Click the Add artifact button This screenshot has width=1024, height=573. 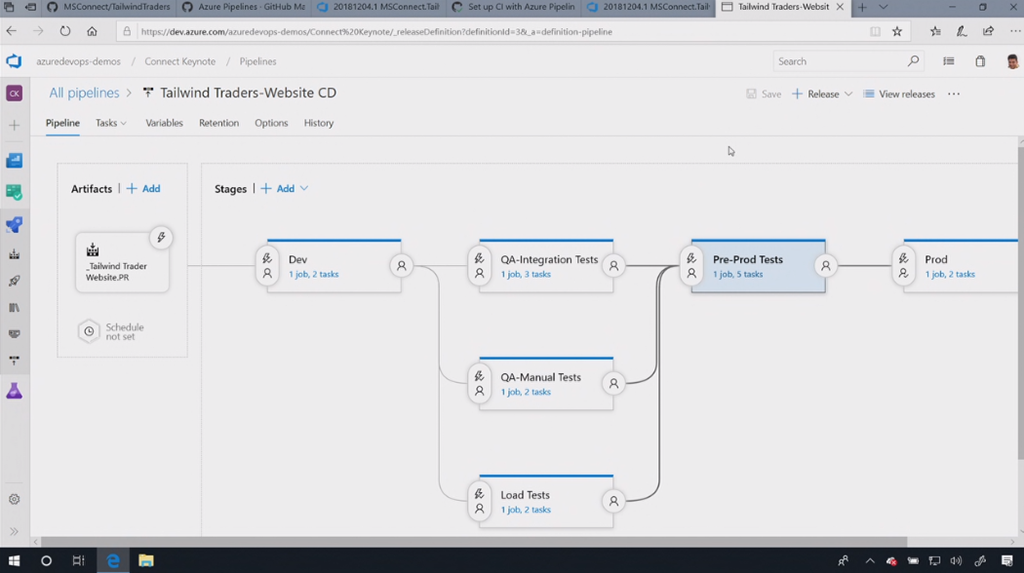pos(144,189)
